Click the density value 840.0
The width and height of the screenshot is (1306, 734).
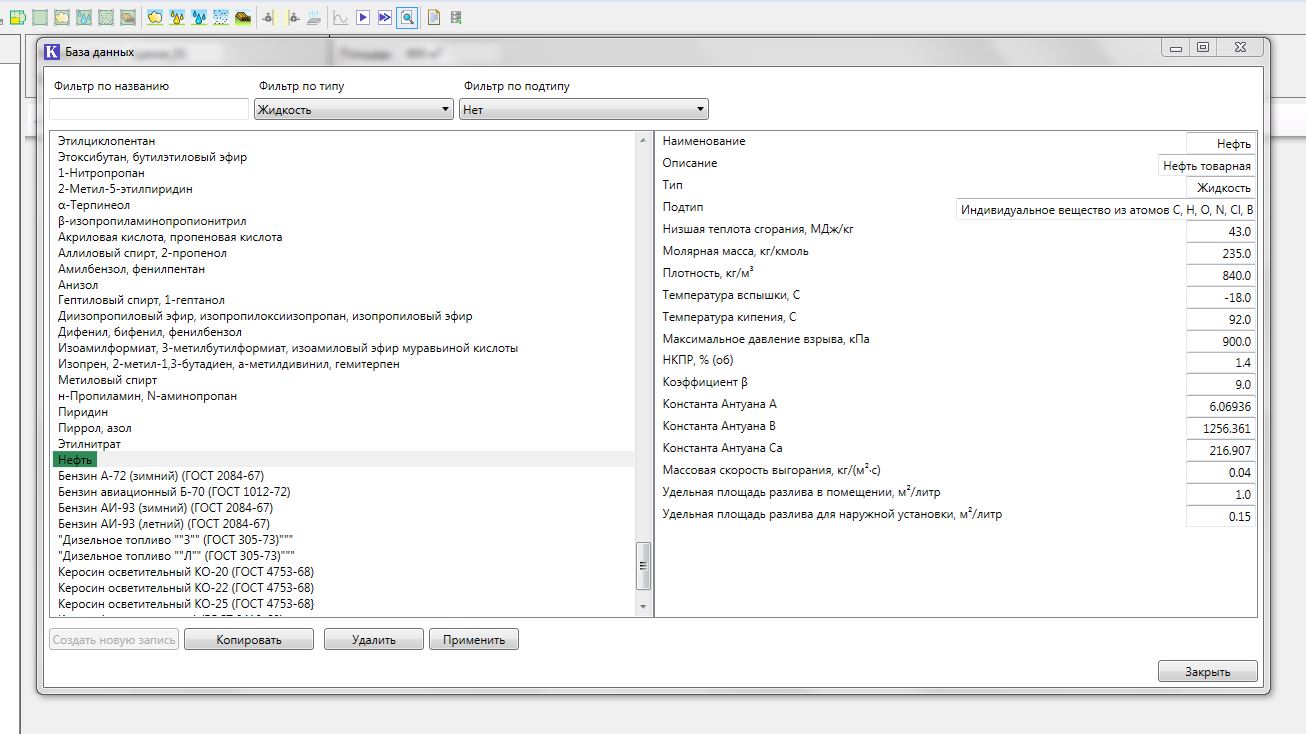pyautogui.click(x=1221, y=276)
